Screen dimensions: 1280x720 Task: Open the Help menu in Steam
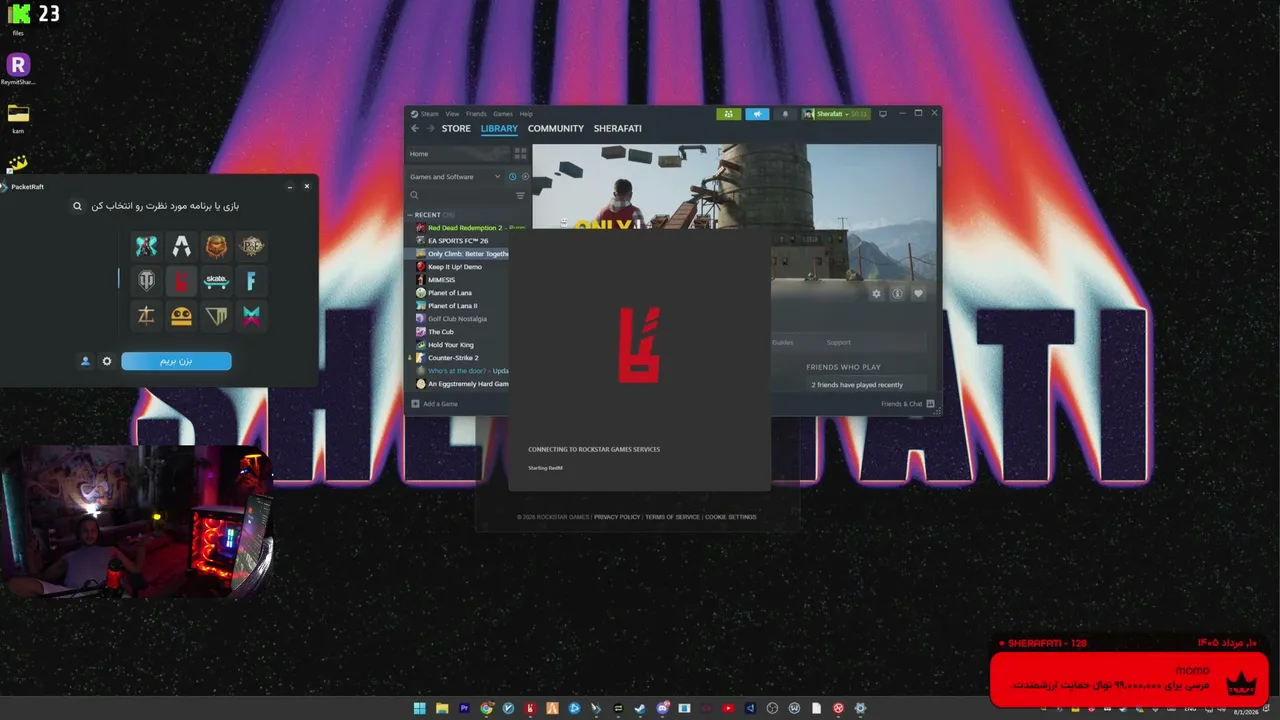coord(526,114)
